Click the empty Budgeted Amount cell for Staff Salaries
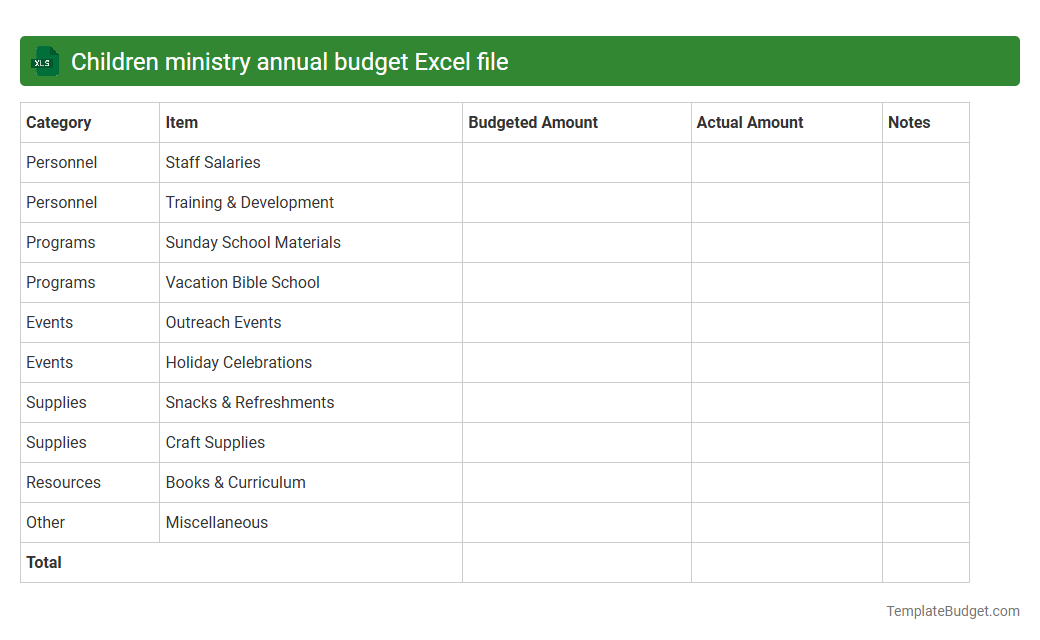1040x640 pixels. point(576,162)
